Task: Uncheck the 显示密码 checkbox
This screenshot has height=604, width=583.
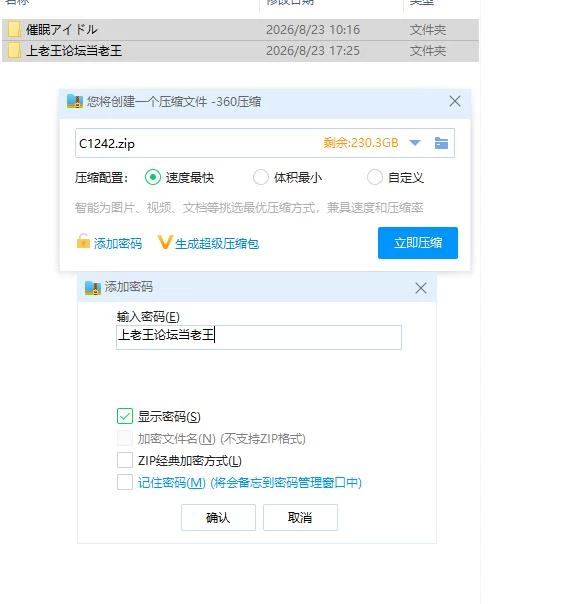Action: (125, 416)
